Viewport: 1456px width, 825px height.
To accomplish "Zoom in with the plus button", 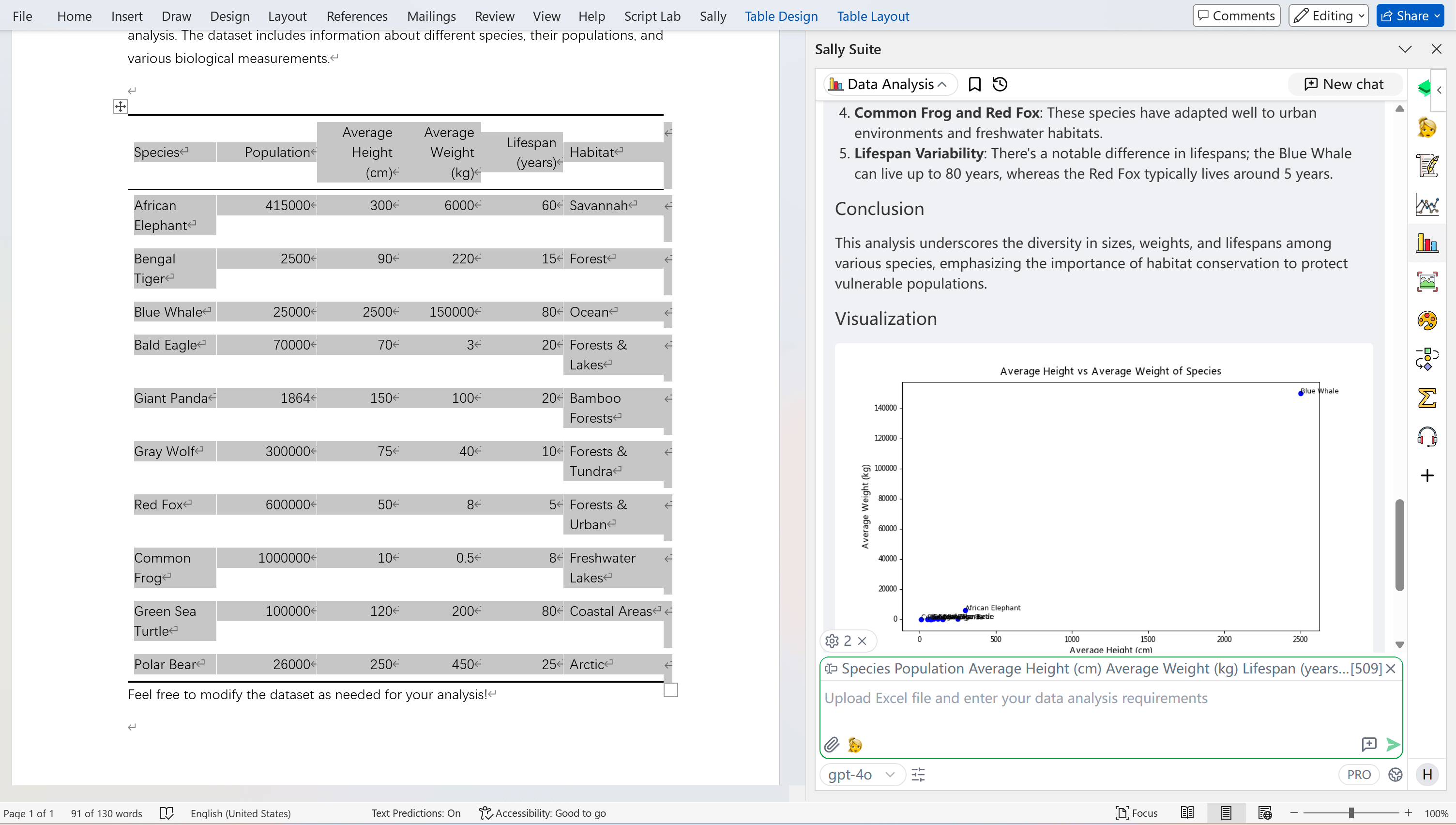I will pyautogui.click(x=1408, y=813).
